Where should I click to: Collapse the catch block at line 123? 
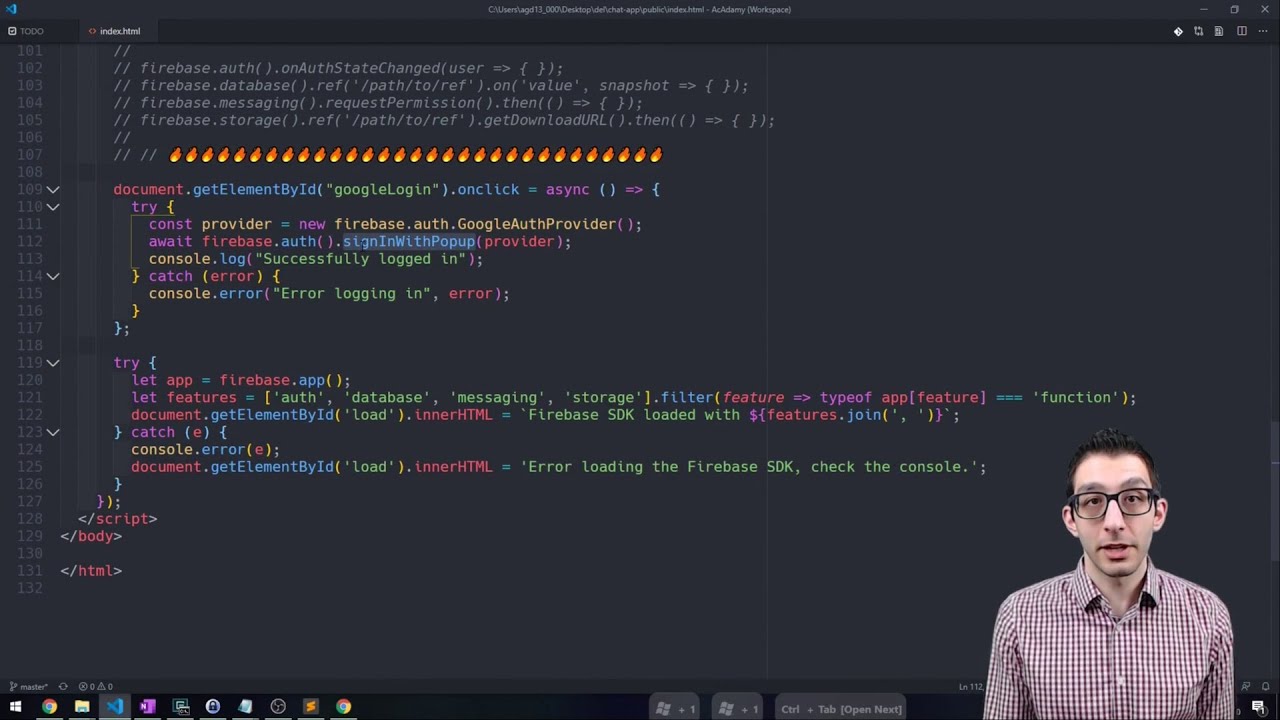coord(53,432)
